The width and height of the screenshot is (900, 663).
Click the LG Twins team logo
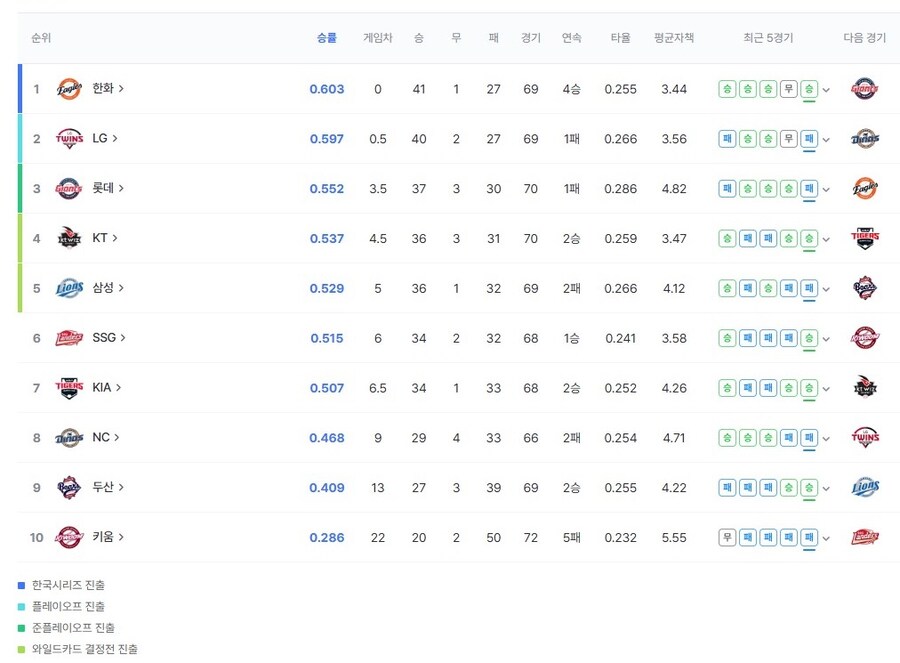(69, 138)
